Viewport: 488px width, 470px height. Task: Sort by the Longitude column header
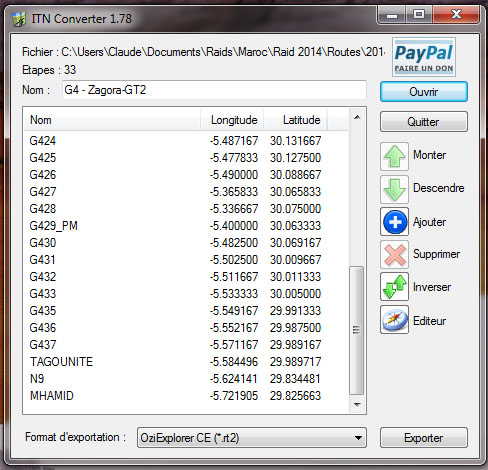pyautogui.click(x=232, y=120)
